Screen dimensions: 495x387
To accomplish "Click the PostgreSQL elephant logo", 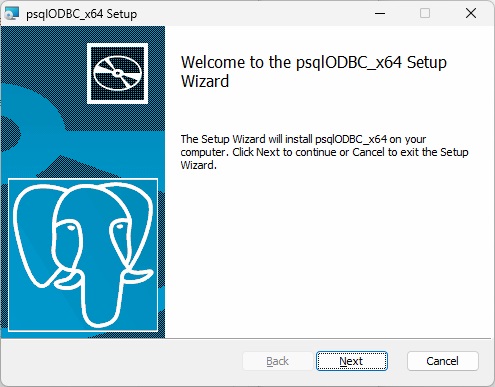I will tap(83, 255).
